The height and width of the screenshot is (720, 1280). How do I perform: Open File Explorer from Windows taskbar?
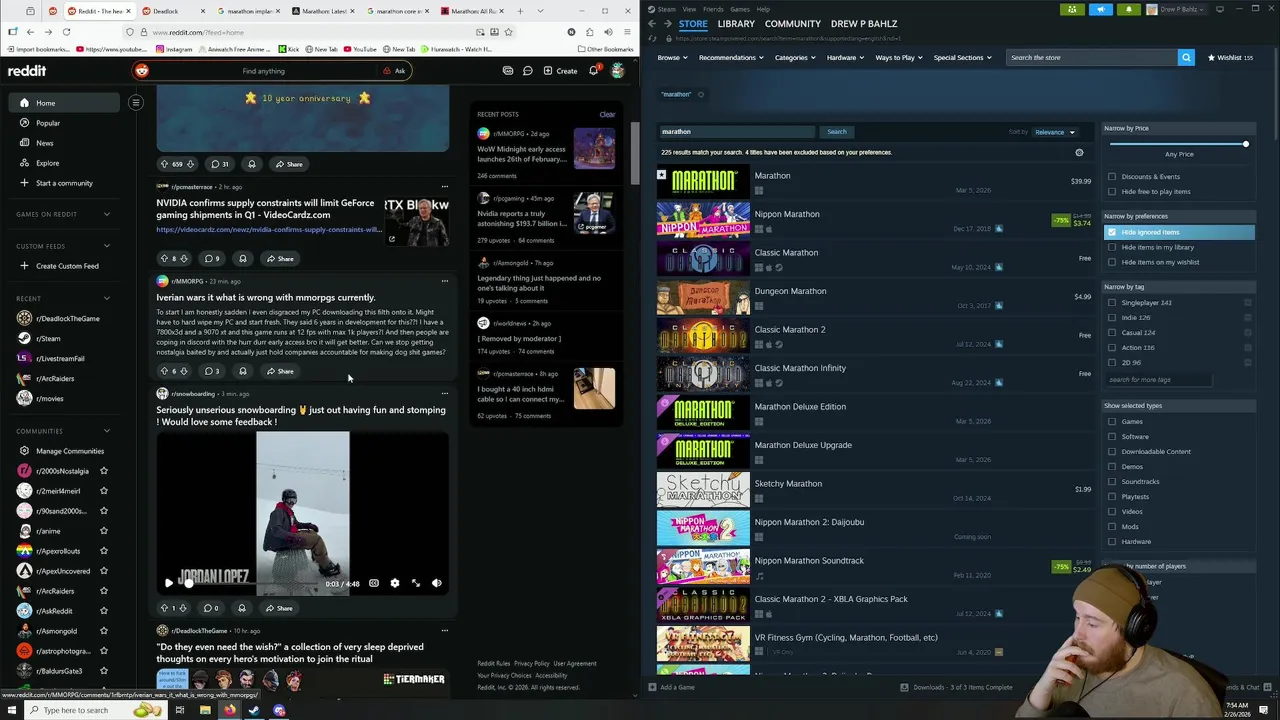point(205,710)
